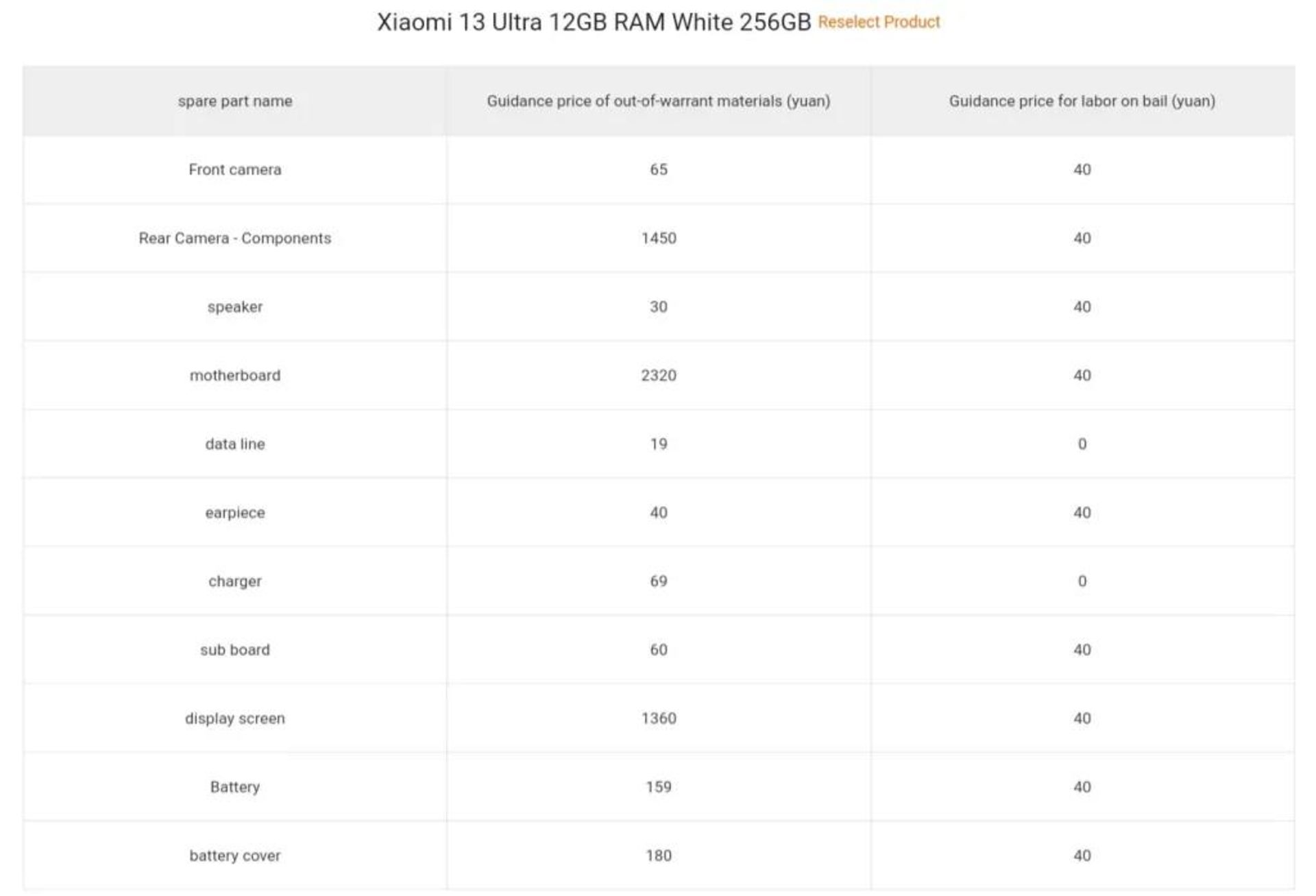Click the charger material price 69
1316x896 pixels.
(x=659, y=581)
